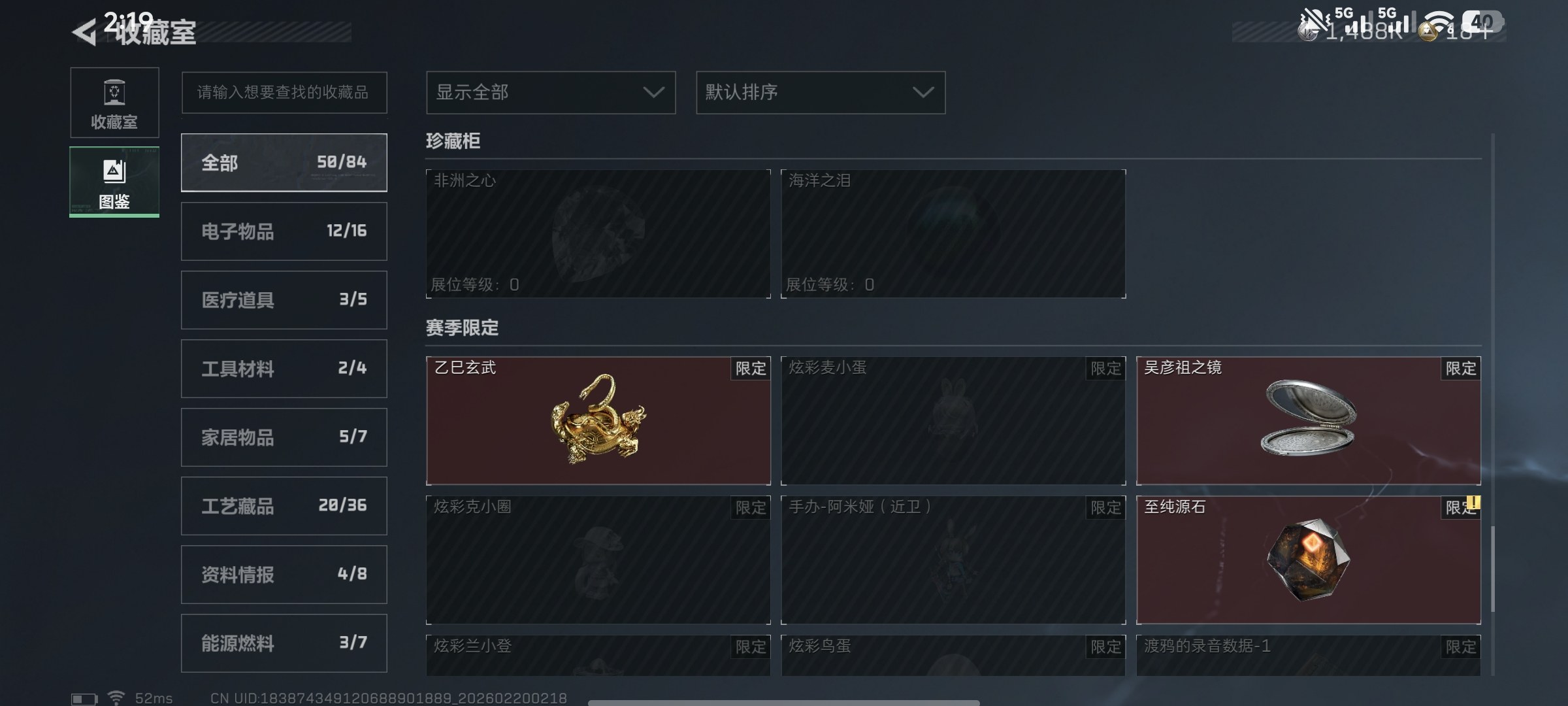
Task: Open the 吴彦祖之镜 silver mirror item
Action: (x=1309, y=420)
